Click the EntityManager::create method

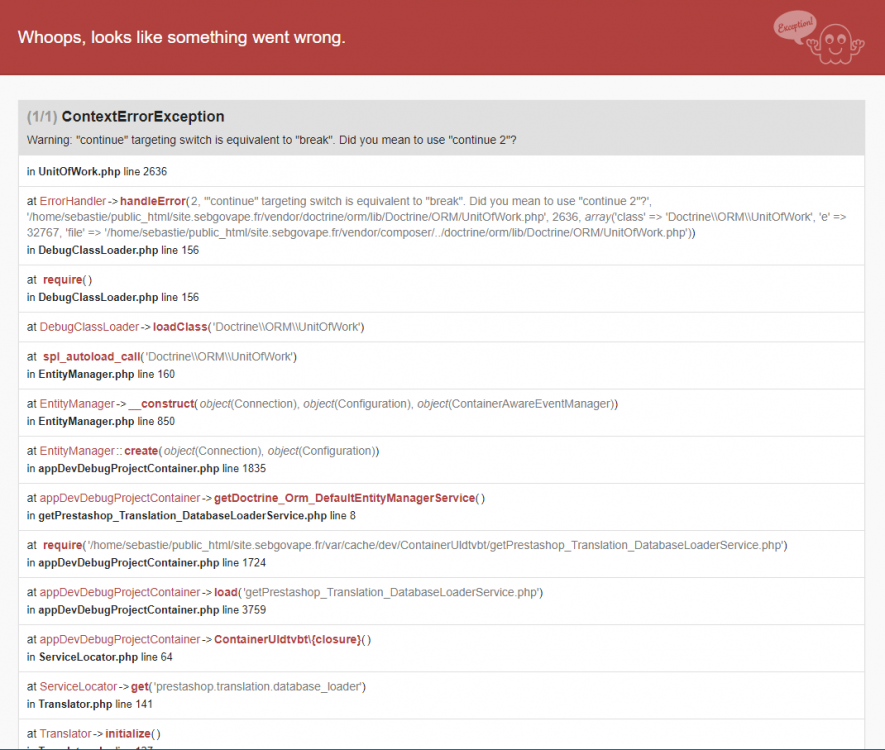[x=141, y=451]
